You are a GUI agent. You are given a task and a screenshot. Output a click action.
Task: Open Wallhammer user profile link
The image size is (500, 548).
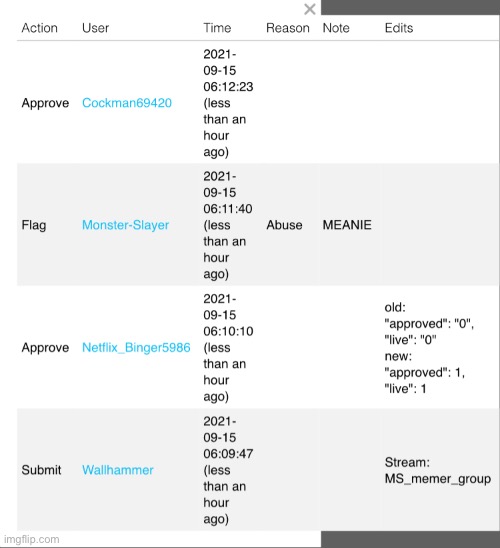[118, 470]
